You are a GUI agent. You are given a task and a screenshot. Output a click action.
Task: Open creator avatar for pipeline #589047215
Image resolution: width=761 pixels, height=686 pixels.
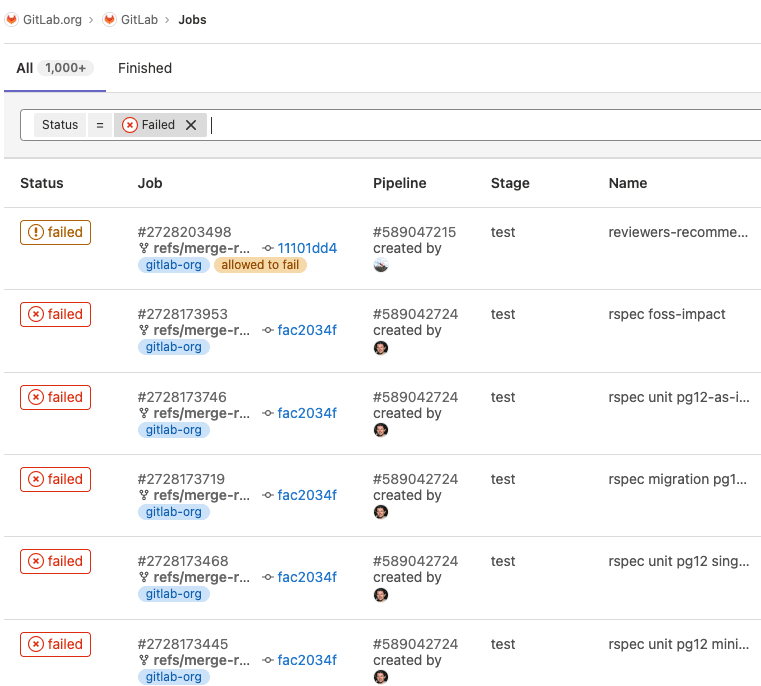381,265
